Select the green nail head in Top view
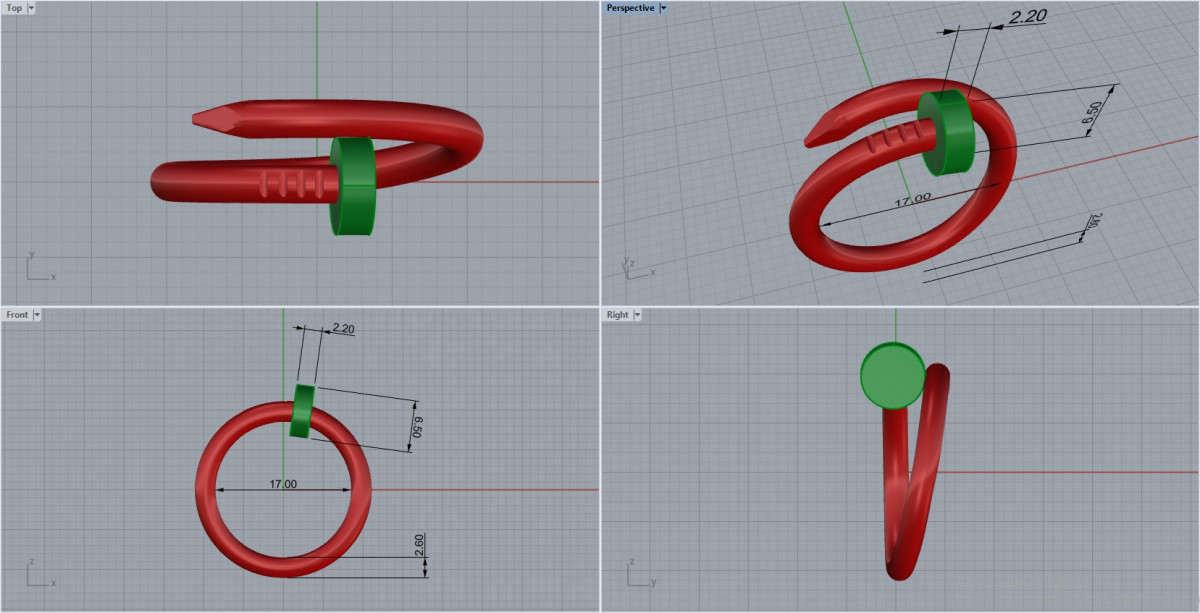The height and width of the screenshot is (613, 1200). tap(353, 186)
